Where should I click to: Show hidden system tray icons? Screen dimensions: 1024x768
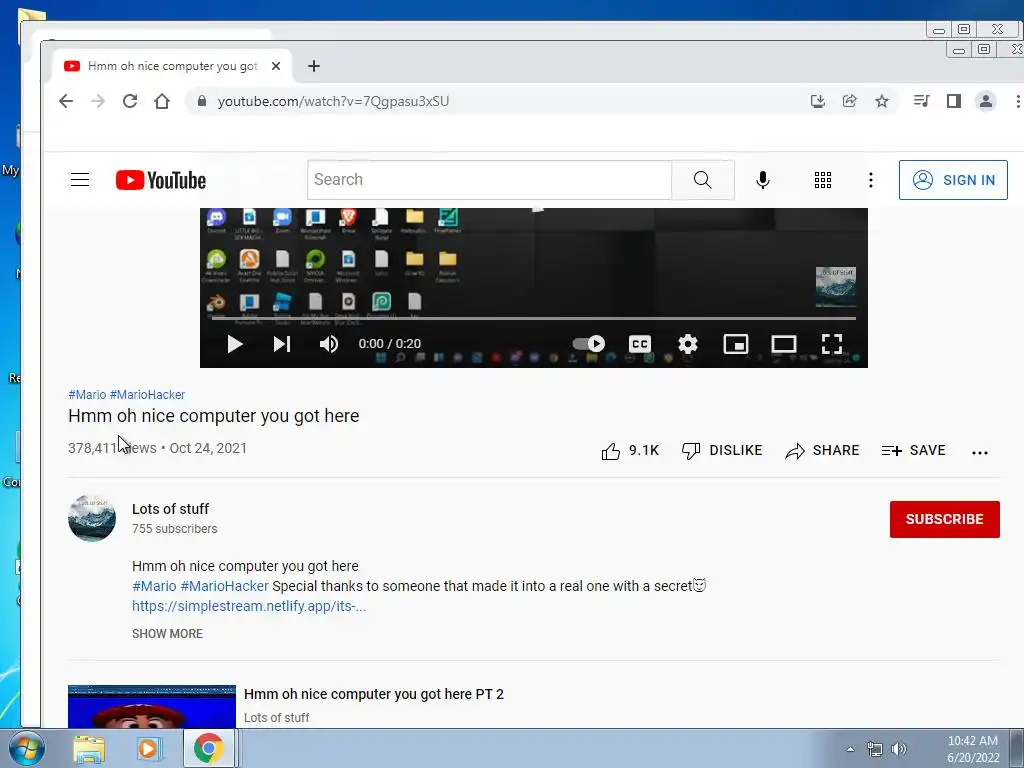click(x=850, y=749)
